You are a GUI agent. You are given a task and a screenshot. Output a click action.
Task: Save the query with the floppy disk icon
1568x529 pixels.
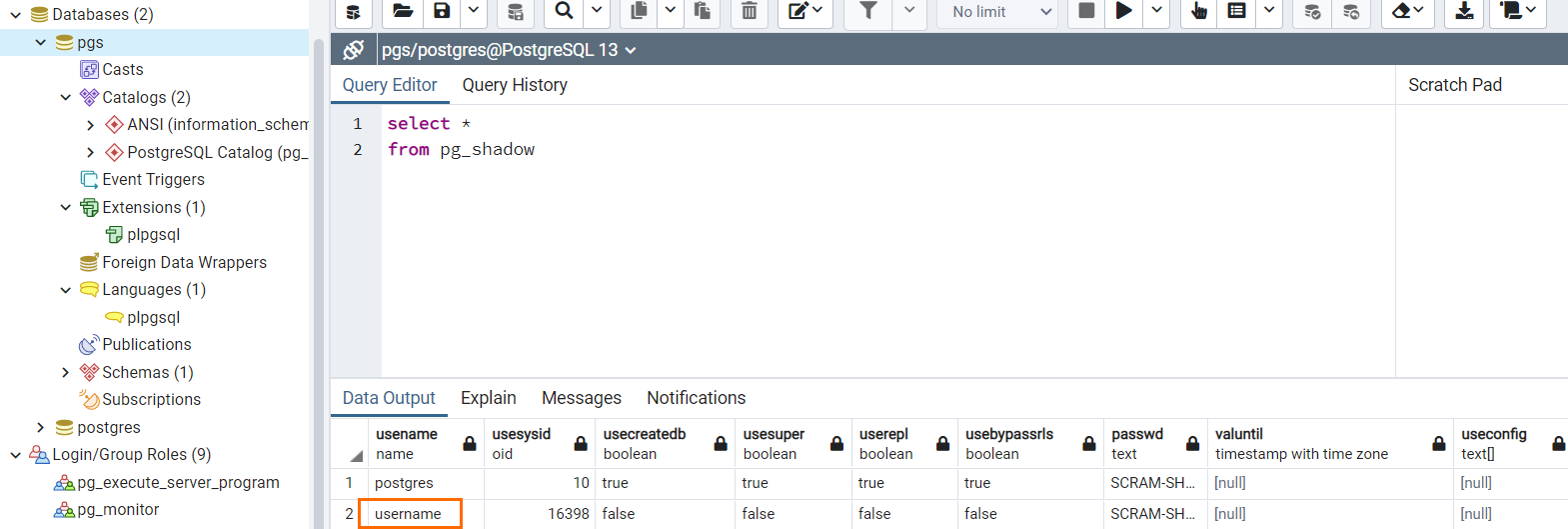[x=442, y=11]
